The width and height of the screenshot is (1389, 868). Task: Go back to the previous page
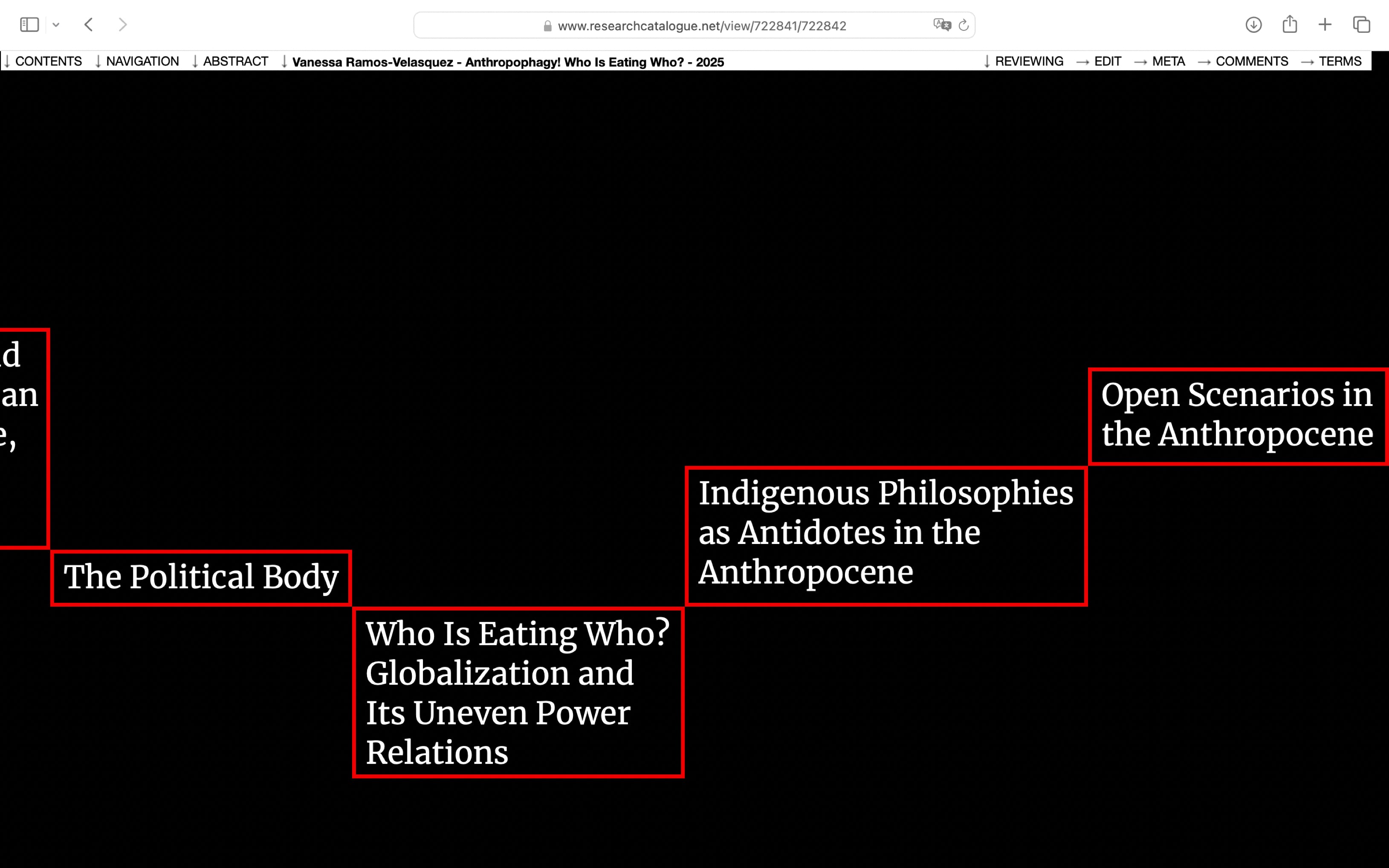[89, 25]
